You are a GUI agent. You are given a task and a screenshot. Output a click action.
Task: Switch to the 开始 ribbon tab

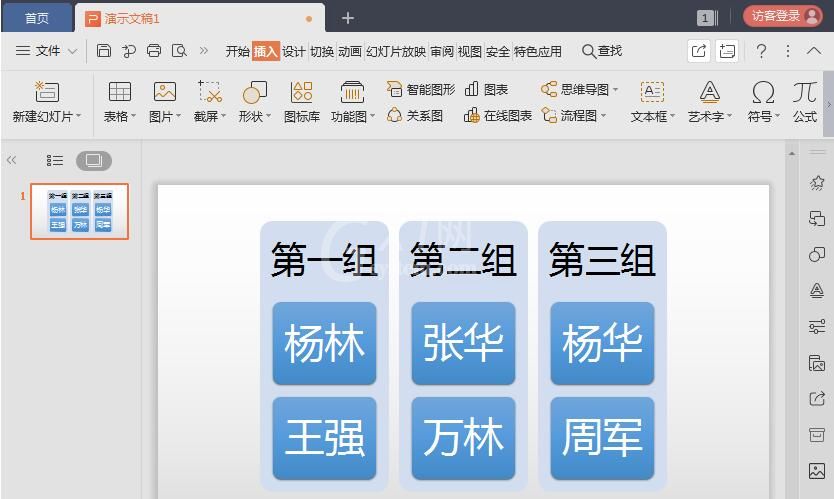[x=237, y=51]
